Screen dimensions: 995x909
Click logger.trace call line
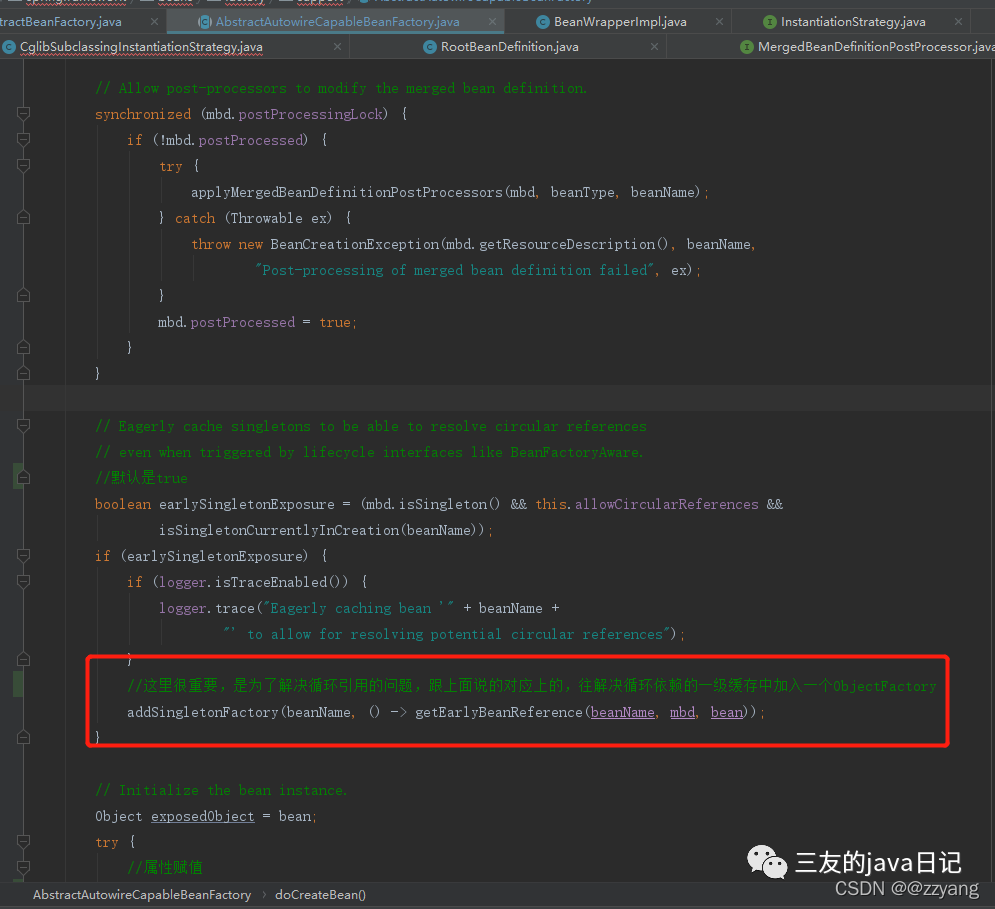[359, 608]
